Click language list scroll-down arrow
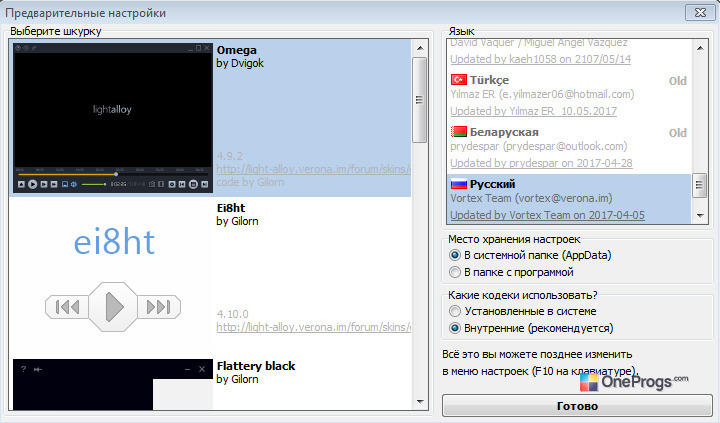Screen dimensions: 720x423 point(700,215)
